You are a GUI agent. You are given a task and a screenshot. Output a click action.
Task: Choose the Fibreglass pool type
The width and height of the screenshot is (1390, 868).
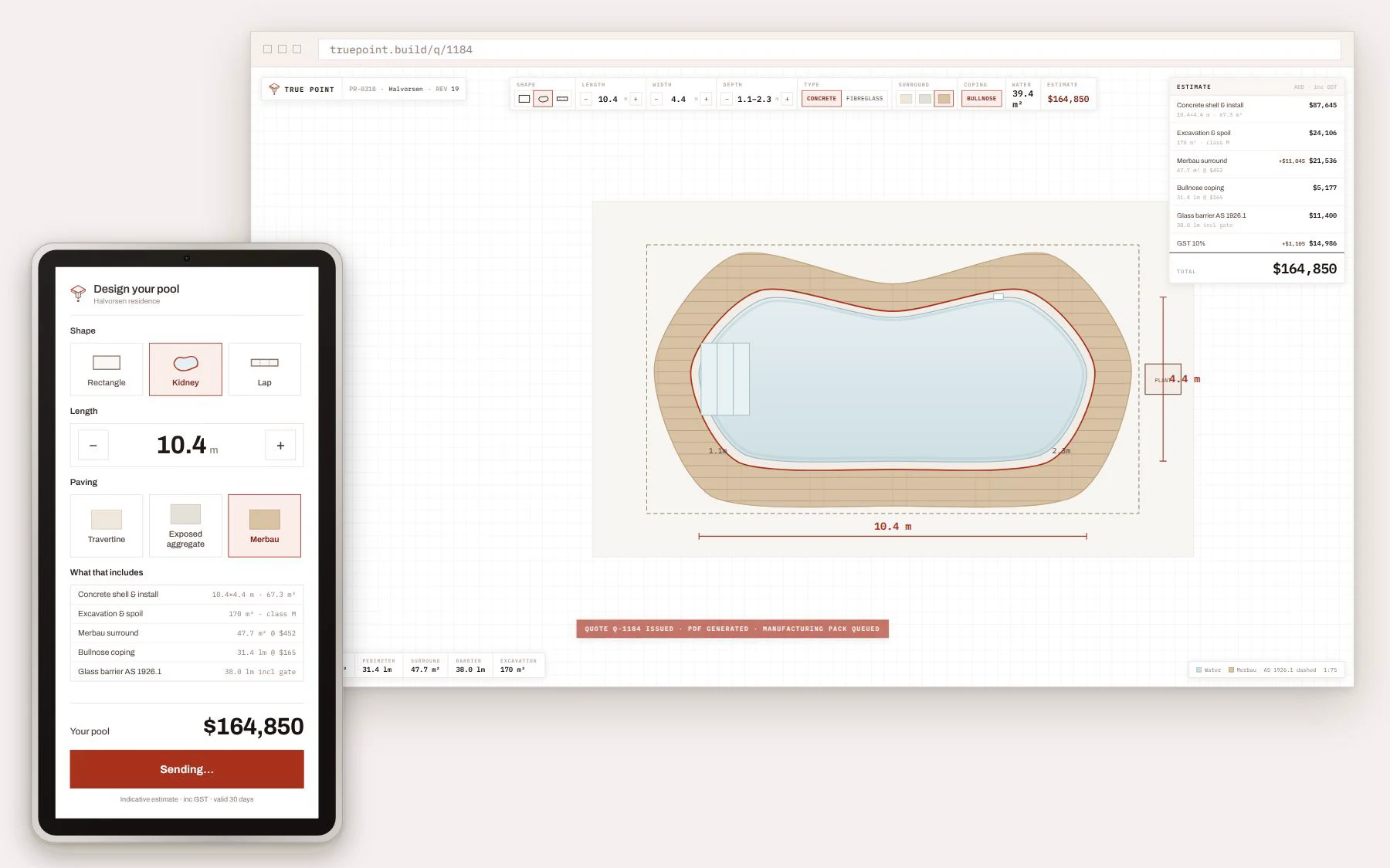point(864,99)
